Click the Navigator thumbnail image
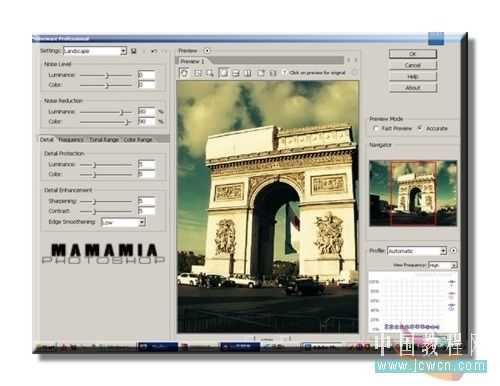 pyautogui.click(x=413, y=193)
